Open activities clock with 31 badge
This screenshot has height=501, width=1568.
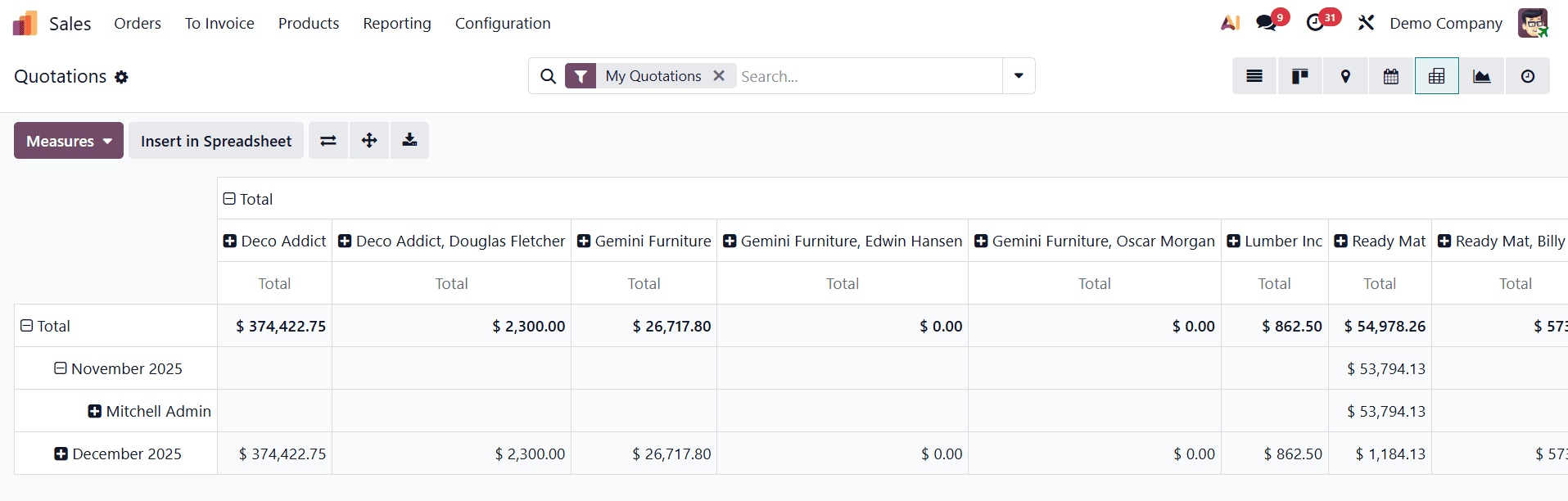pyautogui.click(x=1316, y=23)
